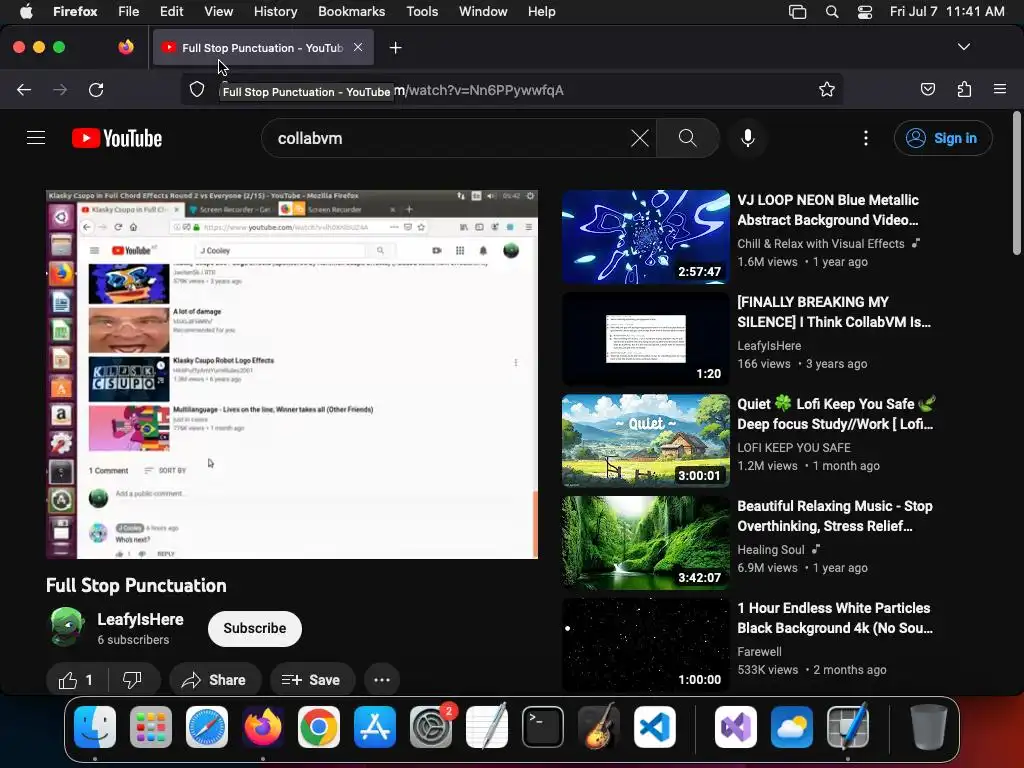The height and width of the screenshot is (768, 1024).
Task: Open the Firefox extensions puzzle icon
Action: pyautogui.click(x=964, y=89)
